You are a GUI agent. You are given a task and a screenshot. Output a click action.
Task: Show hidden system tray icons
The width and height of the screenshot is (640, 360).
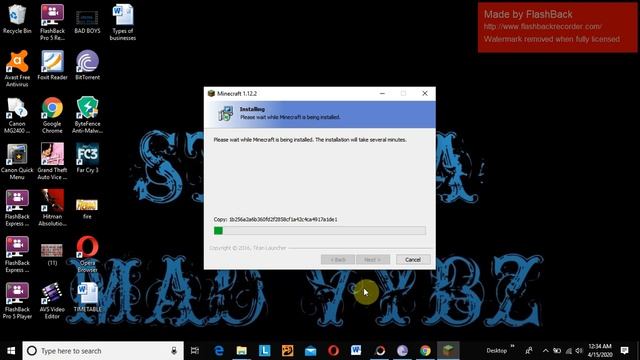click(x=545, y=351)
